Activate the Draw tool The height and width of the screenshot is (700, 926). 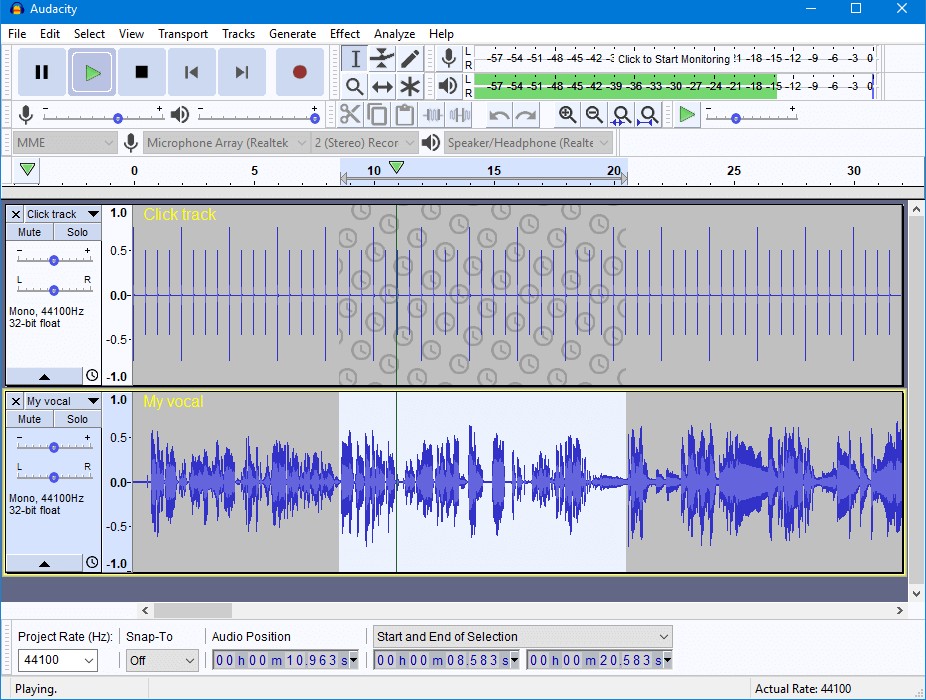tap(409, 58)
